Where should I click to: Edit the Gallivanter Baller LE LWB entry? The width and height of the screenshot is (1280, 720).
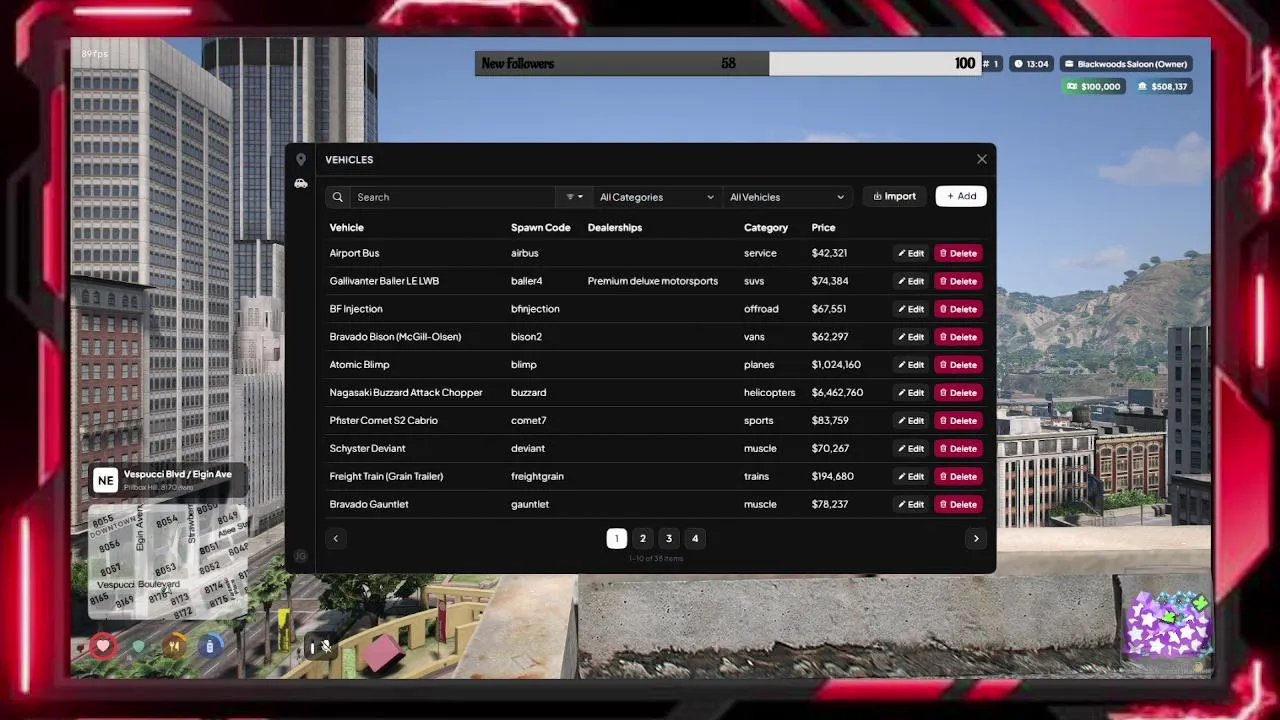click(910, 281)
